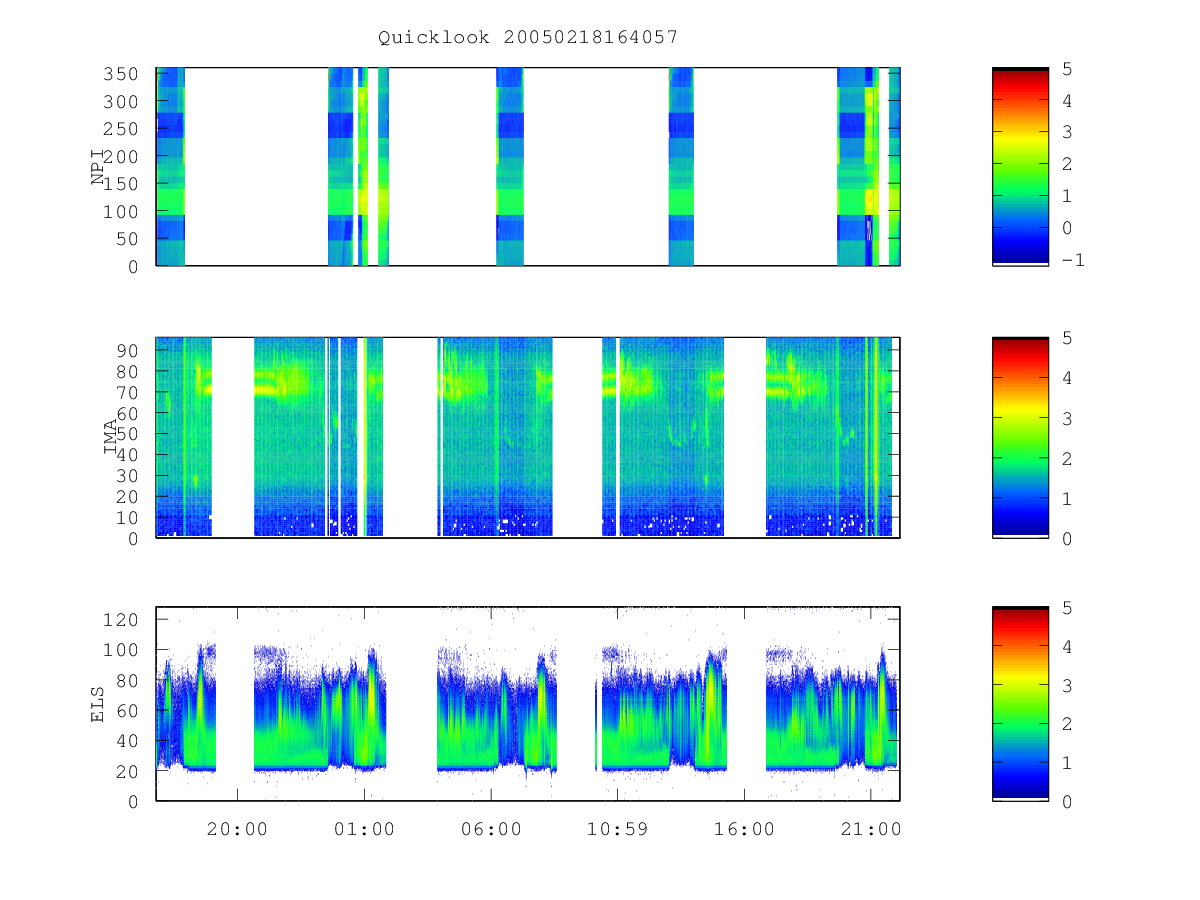This screenshot has height=900, width=1200.
Task: Click inside the ELS spectrogram panel
Action: click(x=528, y=704)
